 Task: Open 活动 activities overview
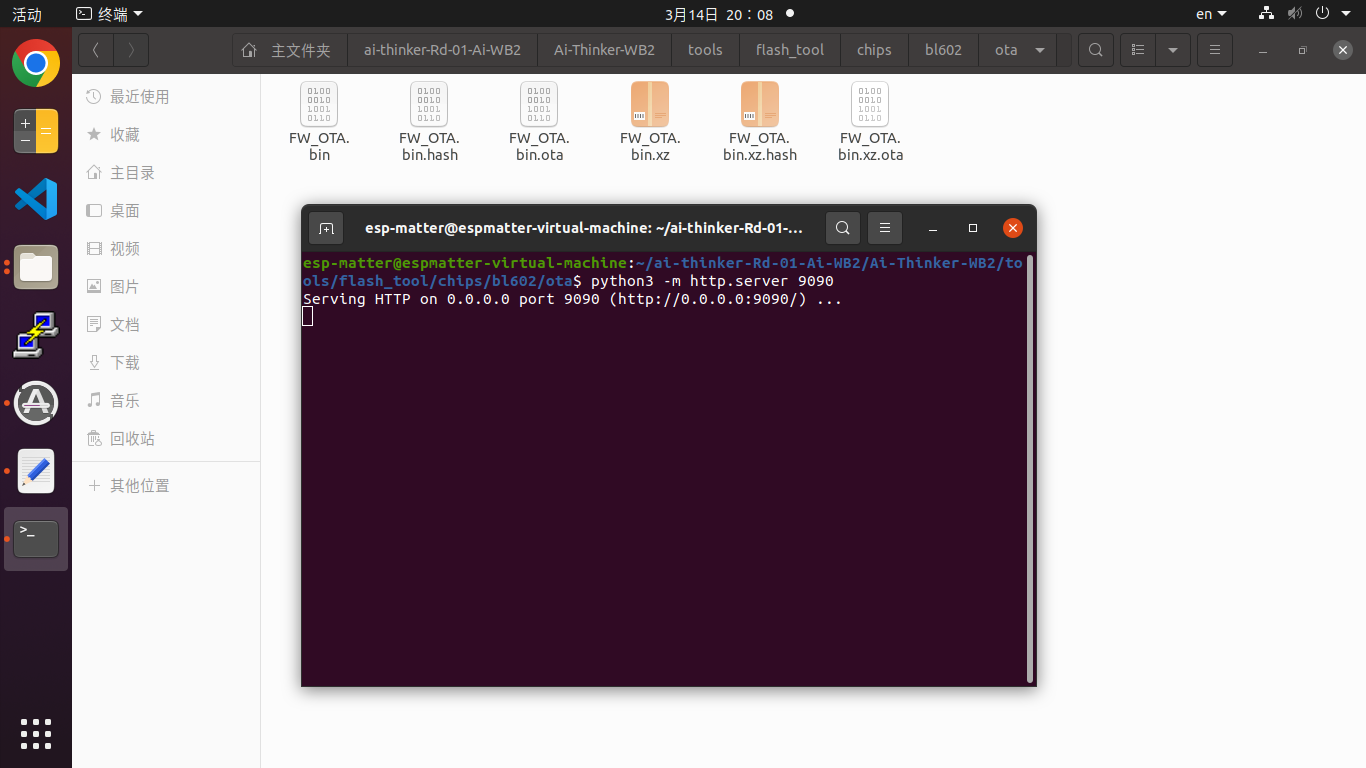pyautogui.click(x=27, y=14)
